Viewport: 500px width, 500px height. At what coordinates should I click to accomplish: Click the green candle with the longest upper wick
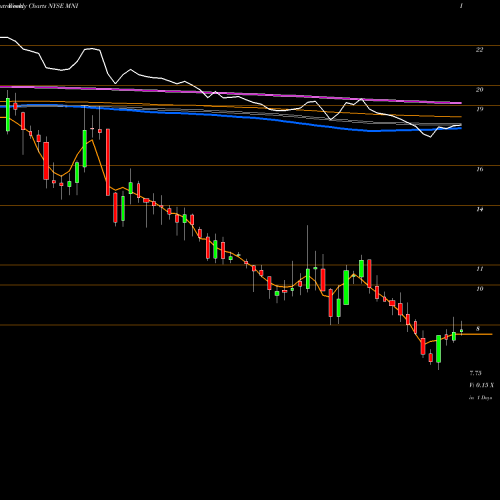click(308, 279)
